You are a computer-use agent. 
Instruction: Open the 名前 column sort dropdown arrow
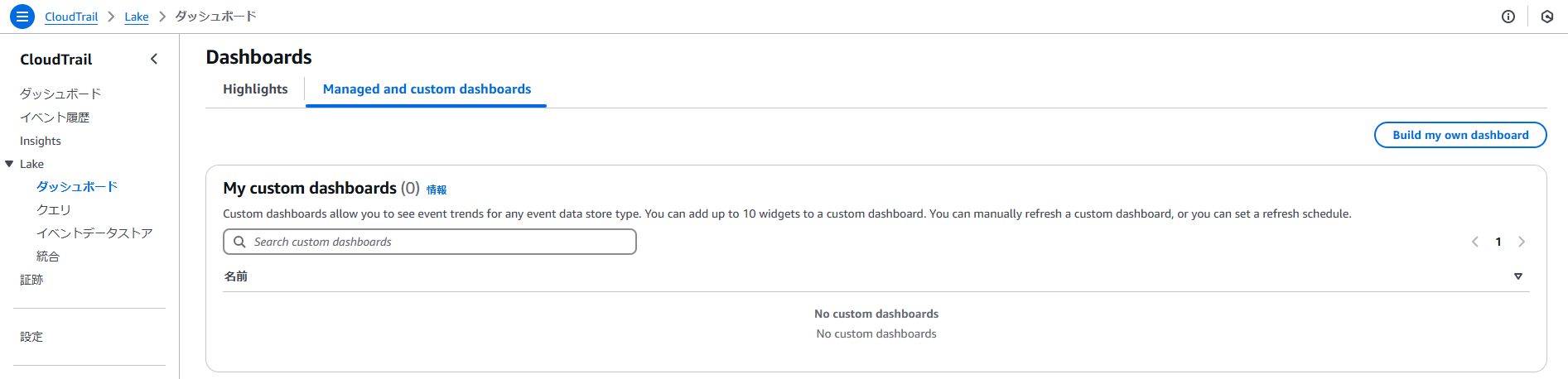(1517, 276)
